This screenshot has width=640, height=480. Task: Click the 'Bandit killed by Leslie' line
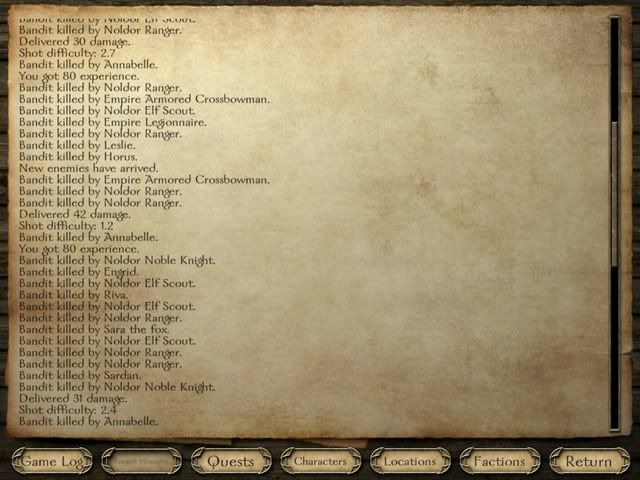pos(77,145)
